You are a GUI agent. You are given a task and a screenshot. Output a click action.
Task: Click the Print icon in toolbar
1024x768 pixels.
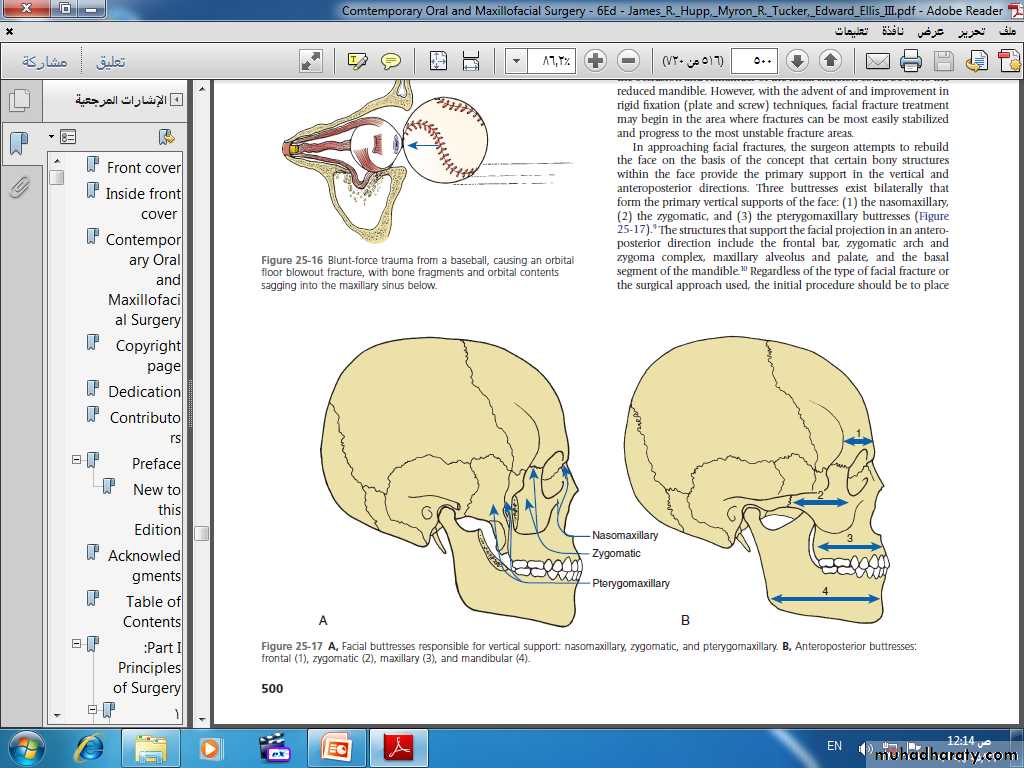[x=910, y=62]
